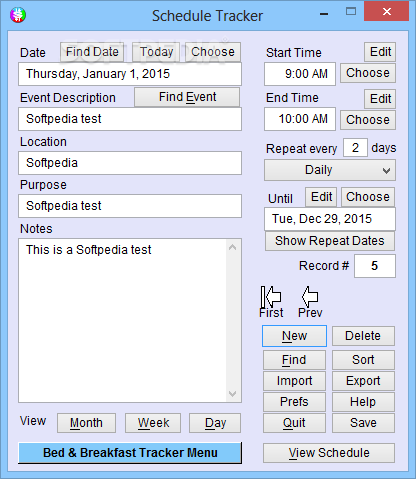Viewport: 416px width, 479px height.
Task: Click the Quit button
Action: 294,423
